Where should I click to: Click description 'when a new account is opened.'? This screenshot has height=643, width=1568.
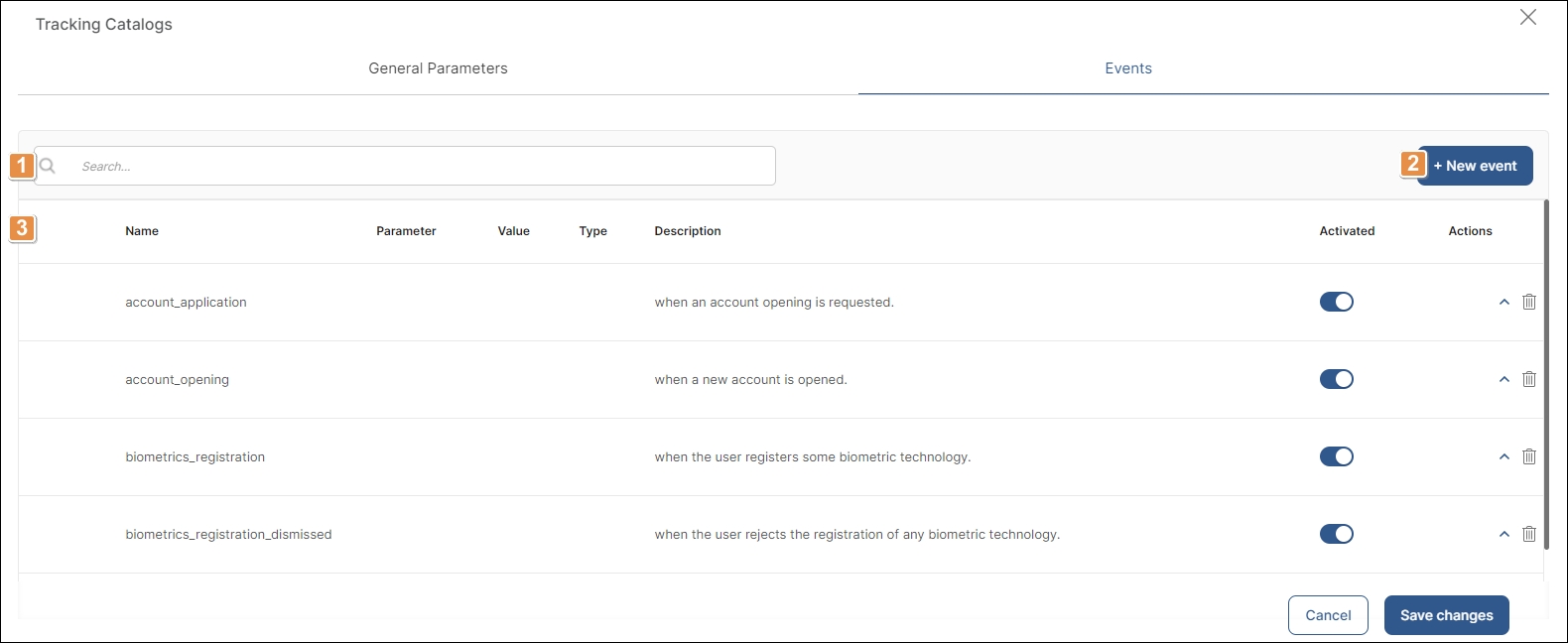point(750,380)
